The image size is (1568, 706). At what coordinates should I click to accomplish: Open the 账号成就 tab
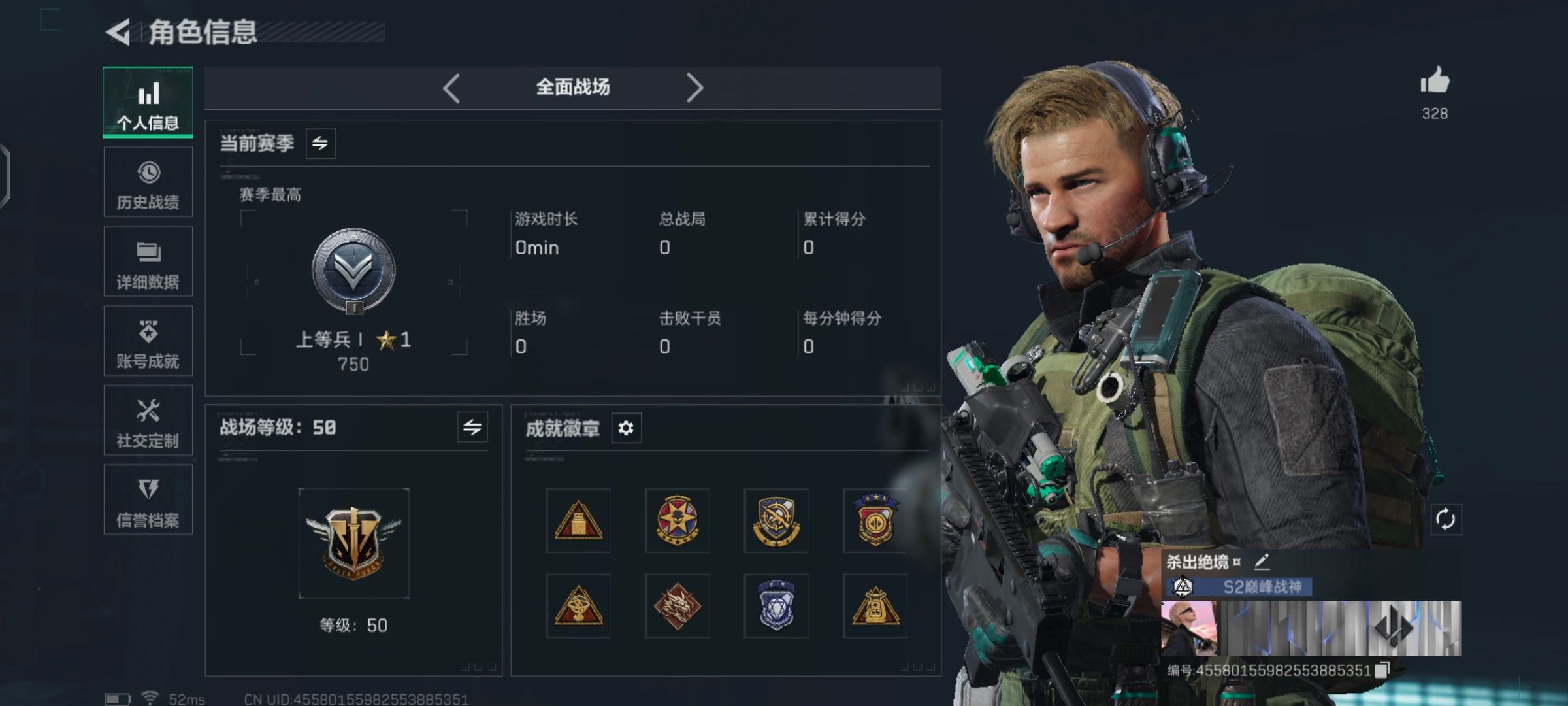148,341
